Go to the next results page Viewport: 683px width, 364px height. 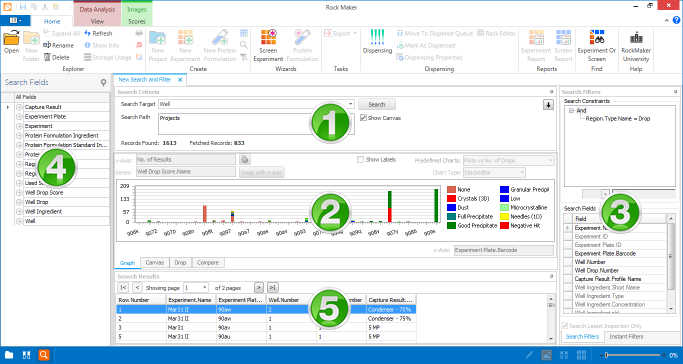(x=259, y=288)
